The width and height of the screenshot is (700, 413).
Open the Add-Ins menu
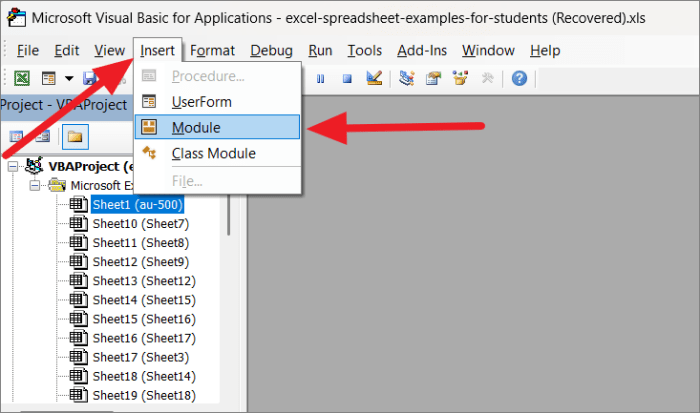click(422, 50)
